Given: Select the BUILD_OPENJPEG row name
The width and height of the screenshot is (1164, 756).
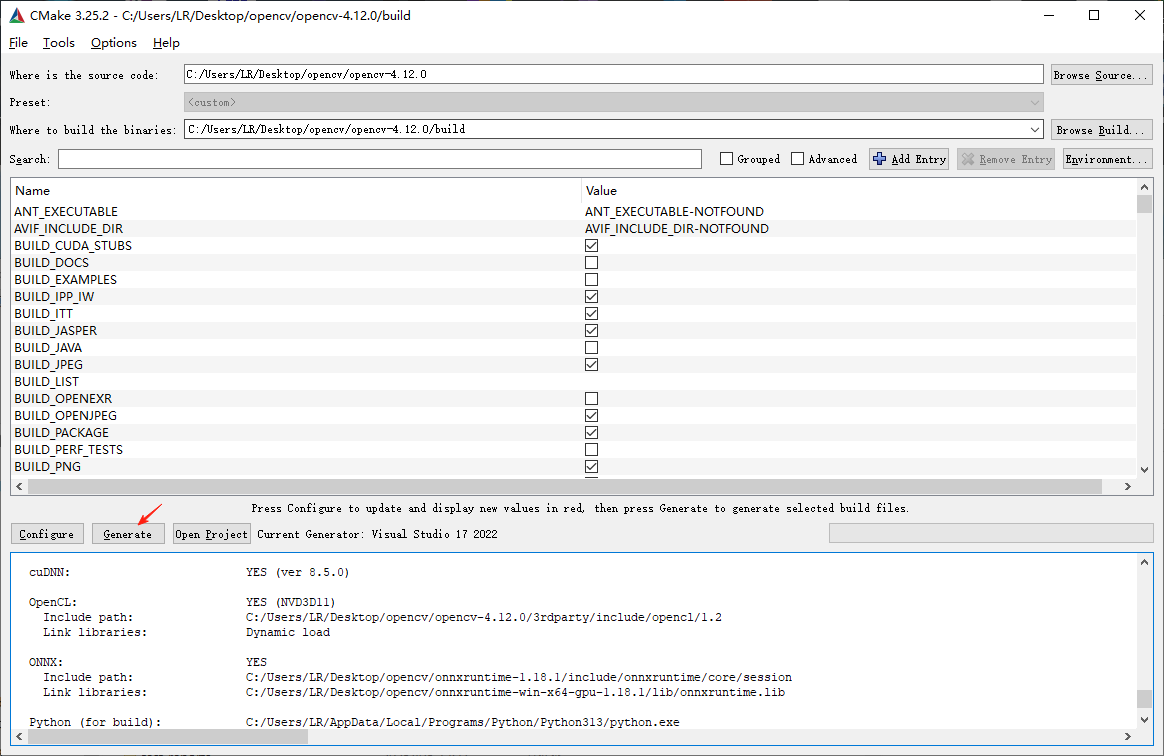Looking at the screenshot, I should pyautogui.click(x=65, y=416).
